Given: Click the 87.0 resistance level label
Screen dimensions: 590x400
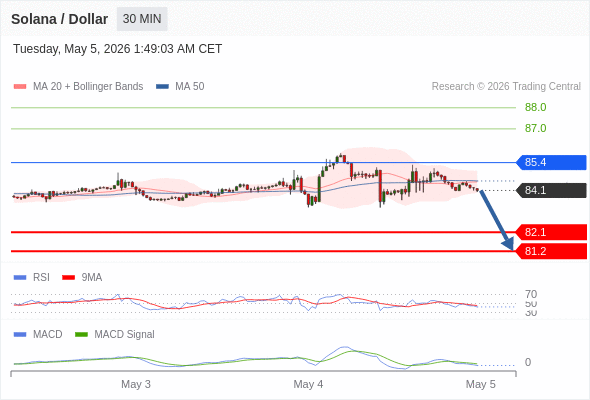Looking at the screenshot, I should click(x=535, y=128).
